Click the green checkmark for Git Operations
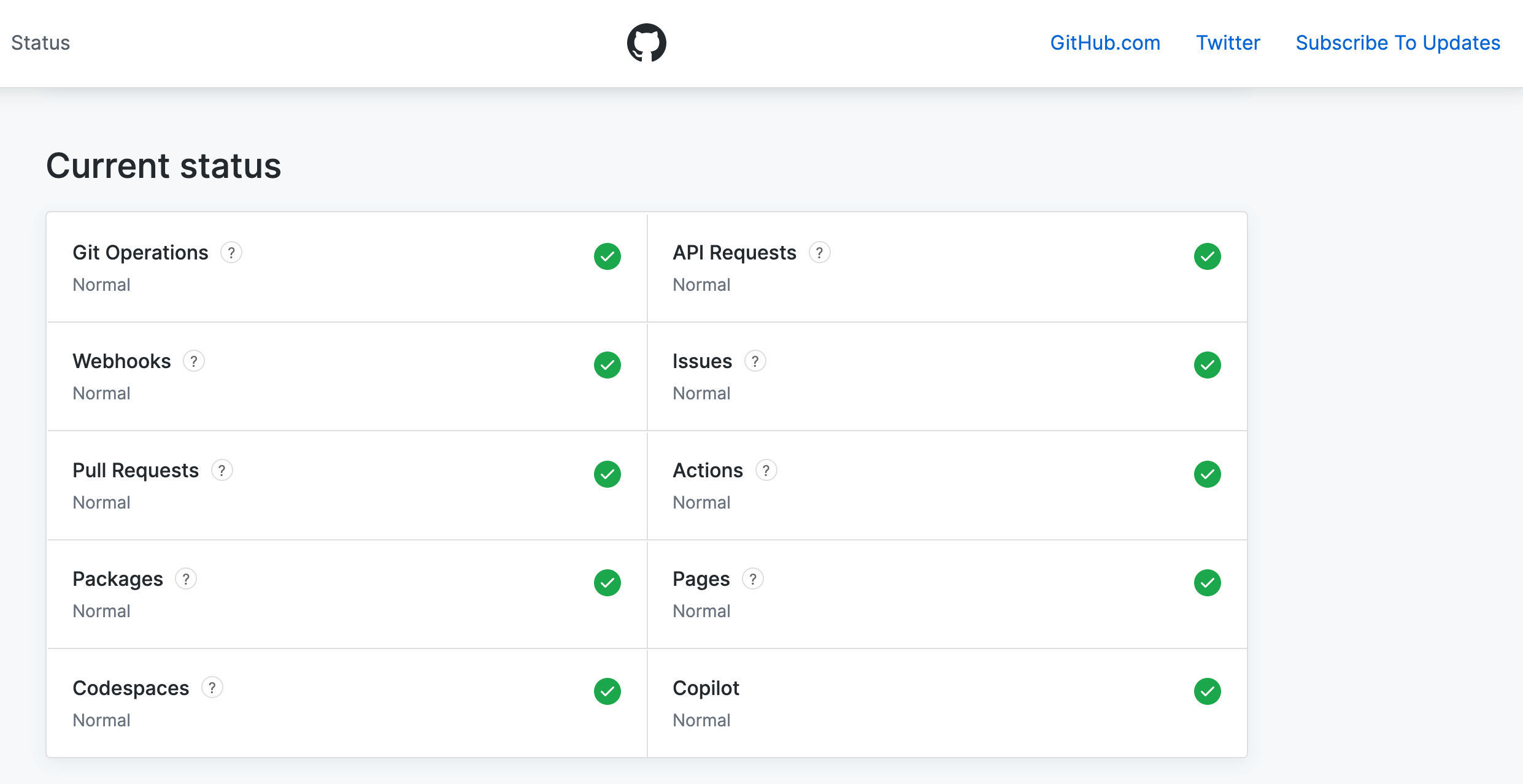The width and height of the screenshot is (1523, 784). coord(607,256)
